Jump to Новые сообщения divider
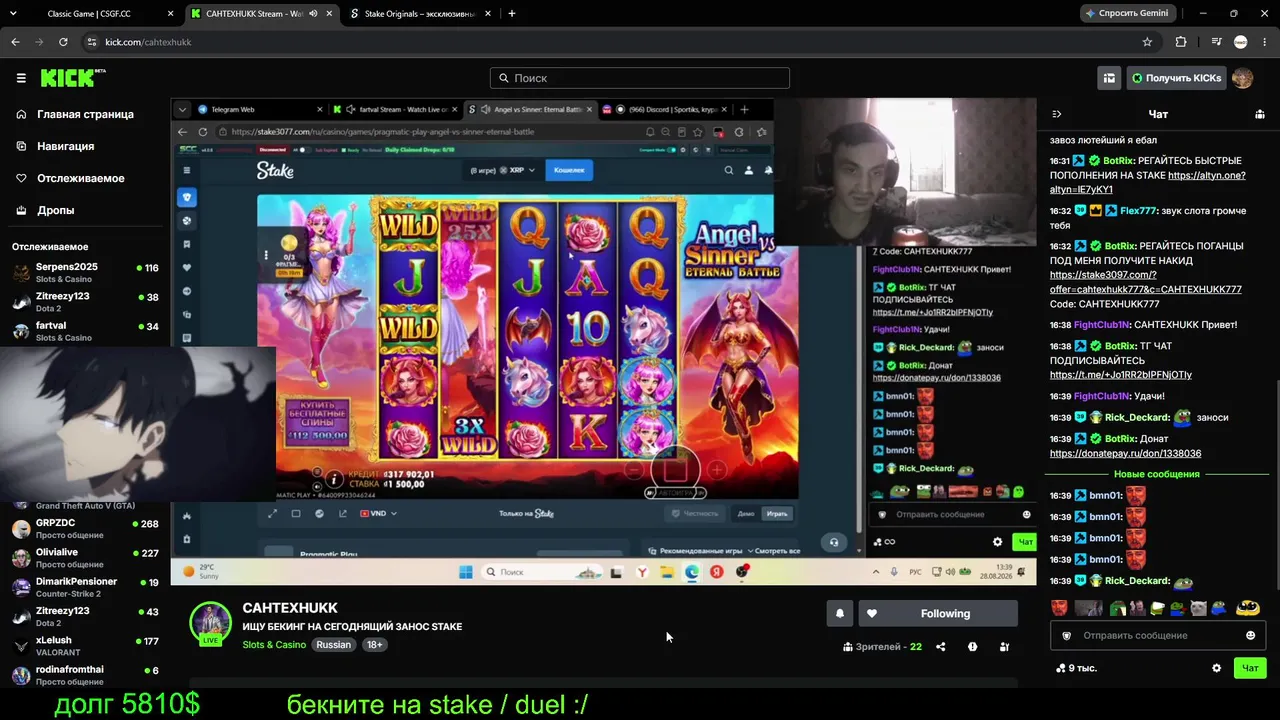The width and height of the screenshot is (1280, 720). pyautogui.click(x=1157, y=474)
